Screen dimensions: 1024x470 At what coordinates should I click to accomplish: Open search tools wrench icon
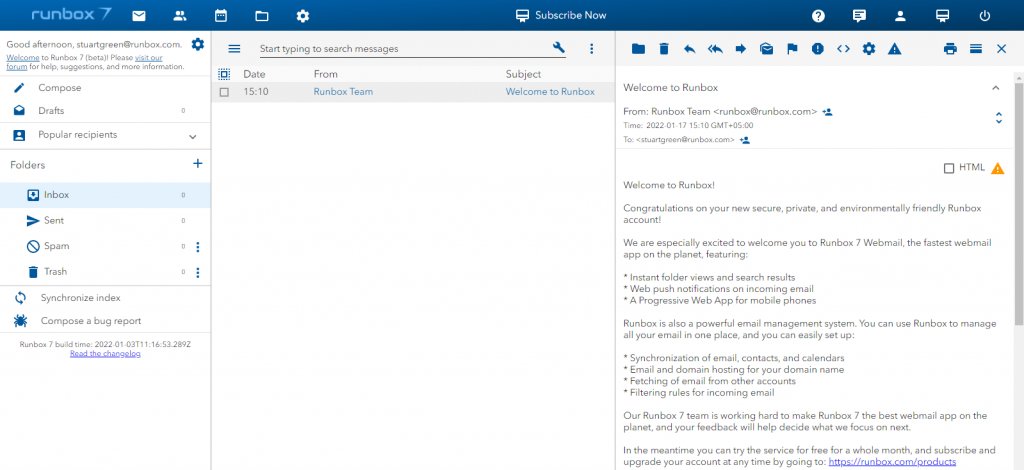click(x=558, y=47)
